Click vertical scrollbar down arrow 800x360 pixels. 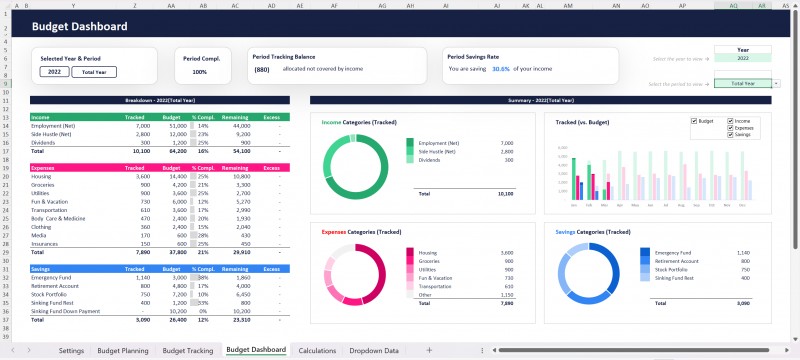coord(795,339)
